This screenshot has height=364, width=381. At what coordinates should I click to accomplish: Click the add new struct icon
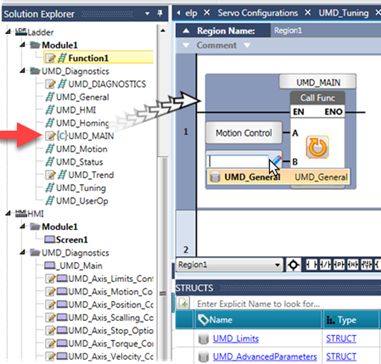tap(183, 303)
